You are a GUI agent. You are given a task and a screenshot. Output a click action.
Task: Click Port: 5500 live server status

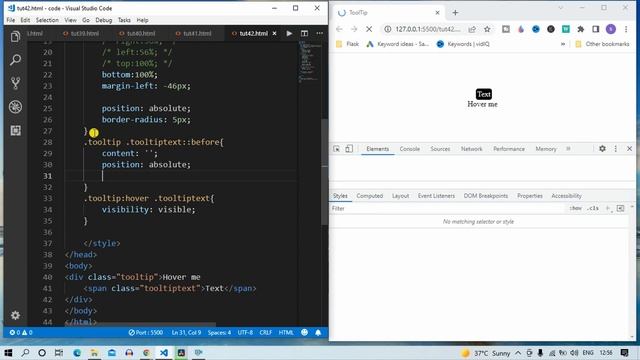tap(146, 333)
